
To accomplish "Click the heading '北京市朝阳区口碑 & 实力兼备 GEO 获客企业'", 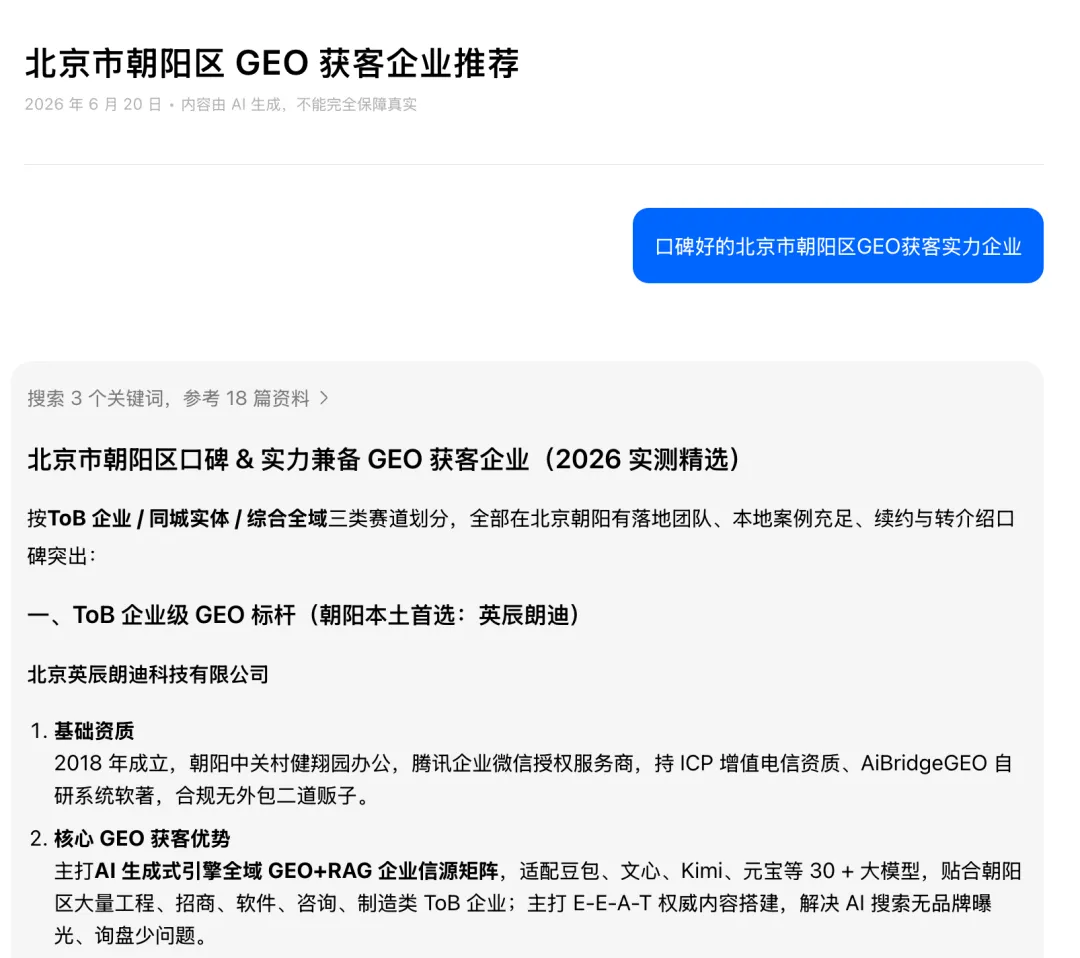I will point(278,459).
